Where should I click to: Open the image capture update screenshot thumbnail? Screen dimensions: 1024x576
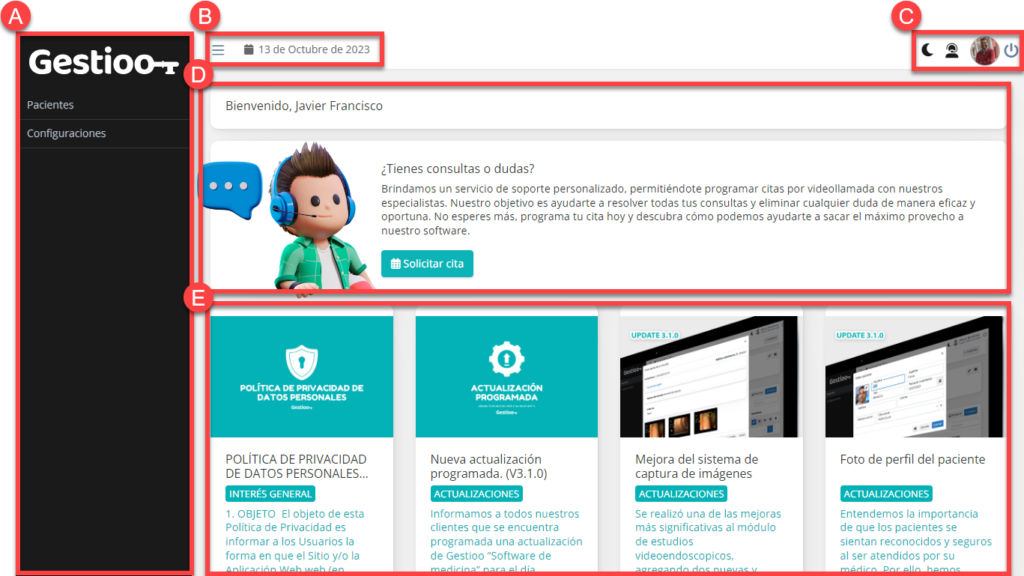pyautogui.click(x=711, y=377)
